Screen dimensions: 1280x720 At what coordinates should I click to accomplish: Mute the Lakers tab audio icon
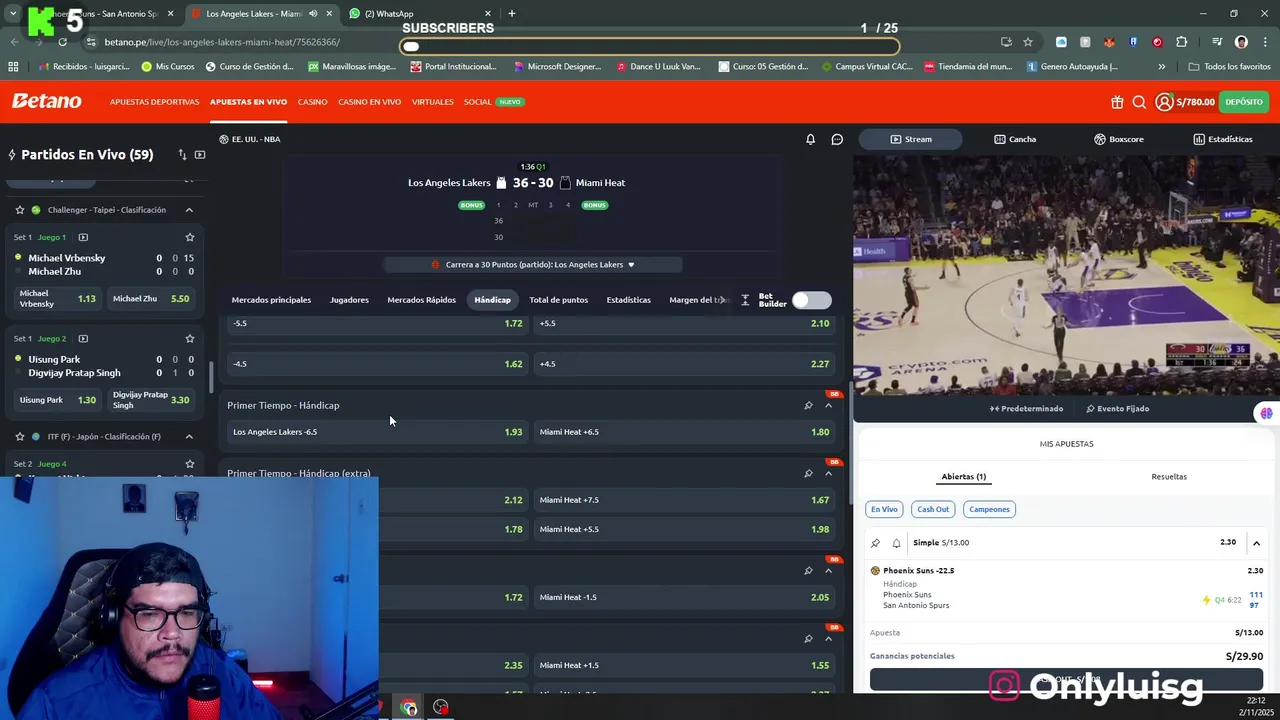(313, 14)
